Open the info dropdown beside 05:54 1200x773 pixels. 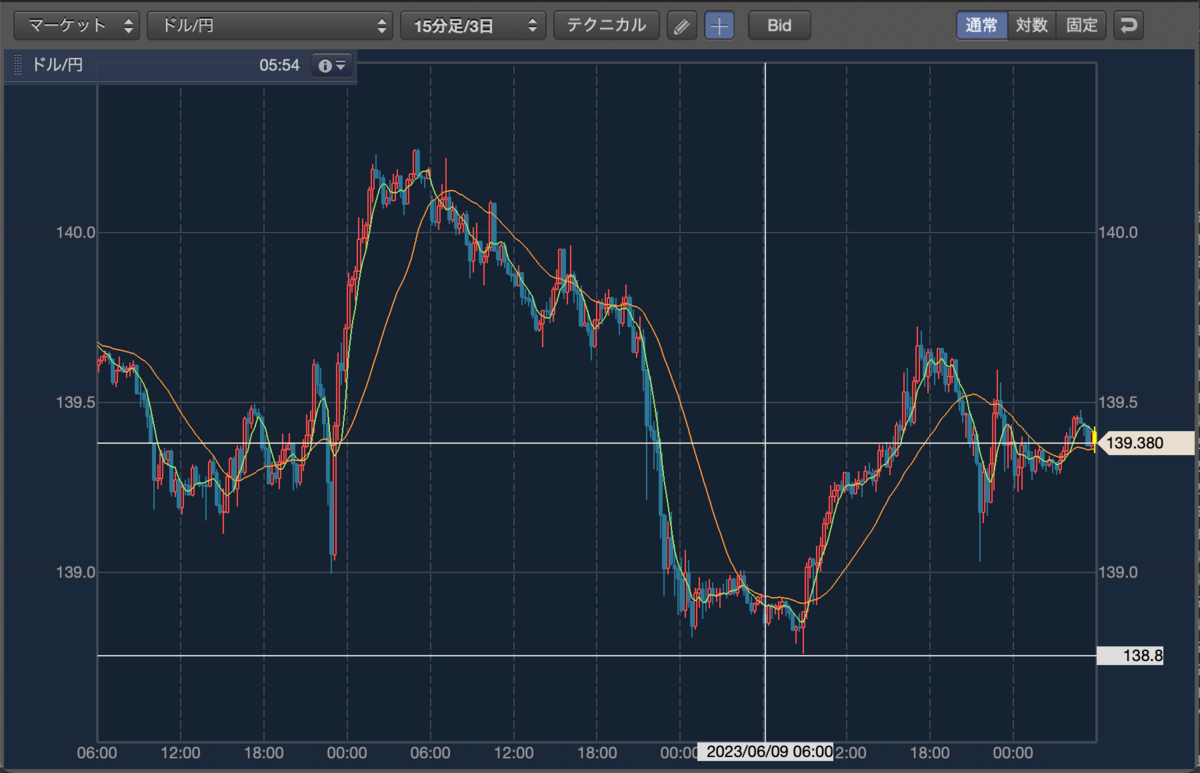pos(331,65)
